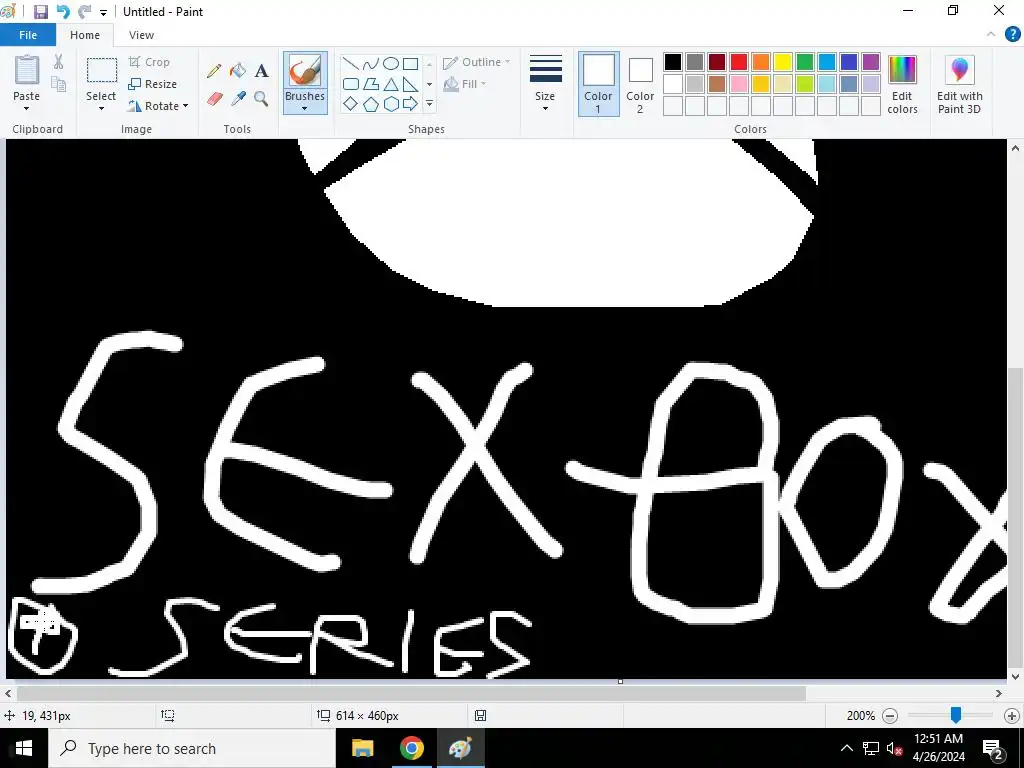Switch to the Home tab

pos(85,35)
